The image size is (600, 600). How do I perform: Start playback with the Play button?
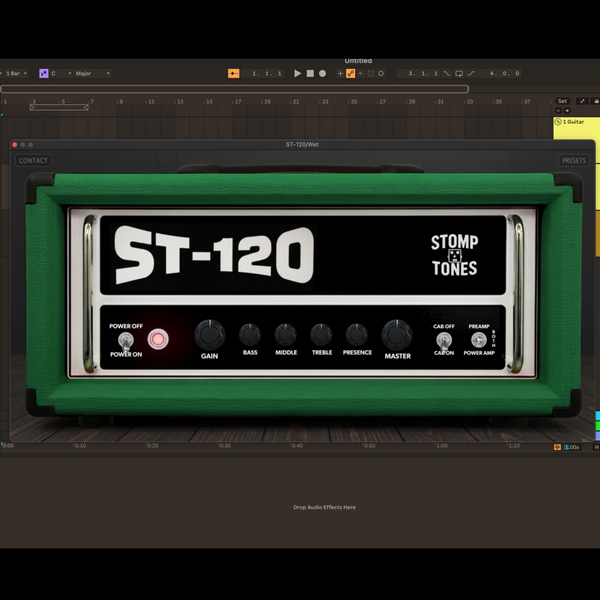click(x=297, y=73)
